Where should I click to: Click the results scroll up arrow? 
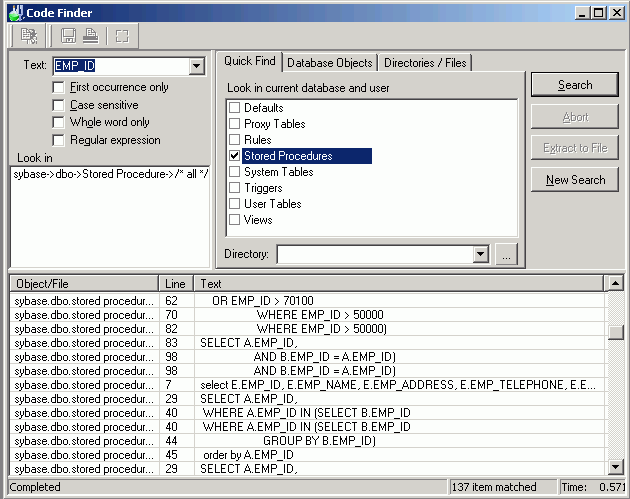[616, 283]
